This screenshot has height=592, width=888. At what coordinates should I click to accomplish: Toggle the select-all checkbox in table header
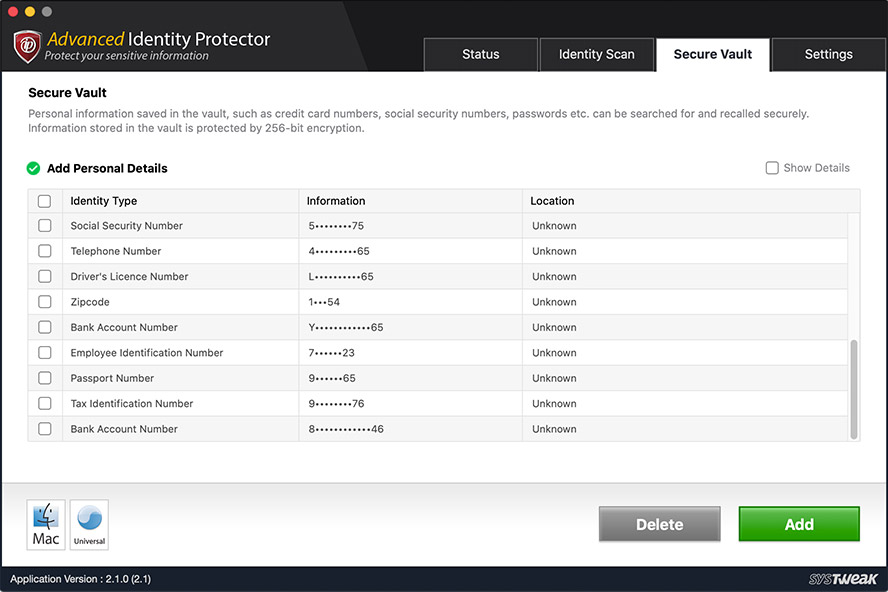click(44, 201)
